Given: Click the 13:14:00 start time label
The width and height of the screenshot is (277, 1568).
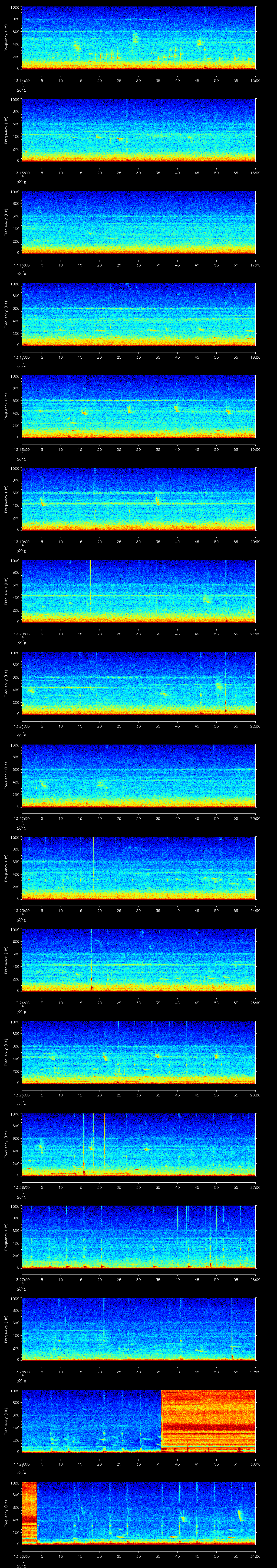Looking at the screenshot, I should pyautogui.click(x=21, y=80).
